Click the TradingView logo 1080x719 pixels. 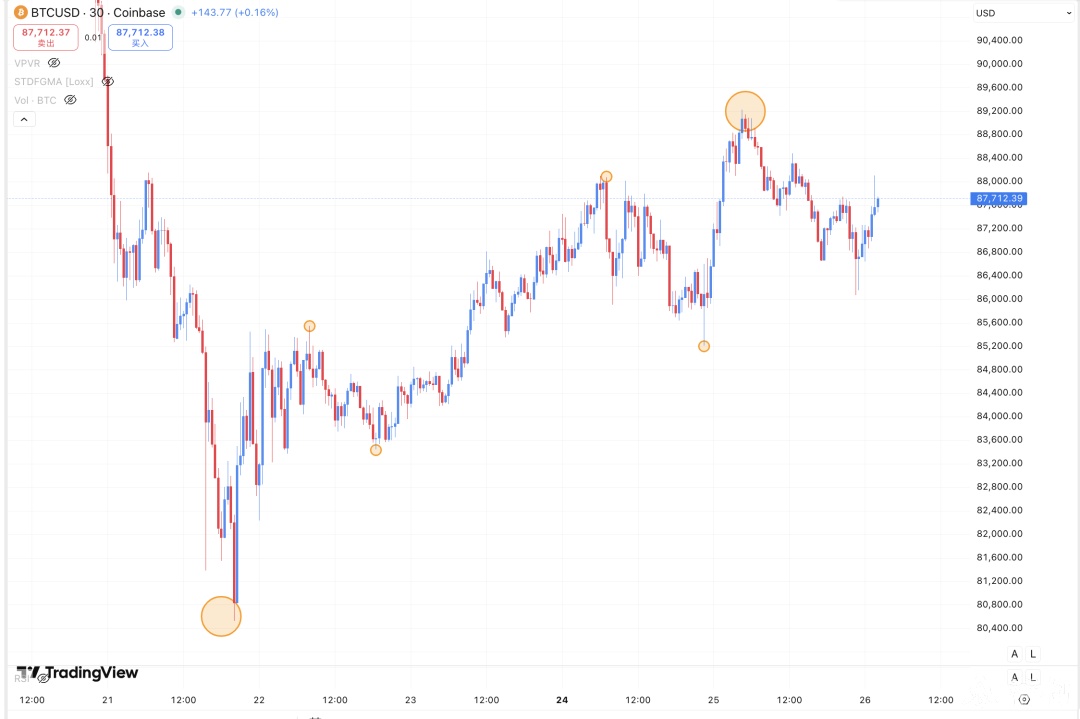click(77, 673)
